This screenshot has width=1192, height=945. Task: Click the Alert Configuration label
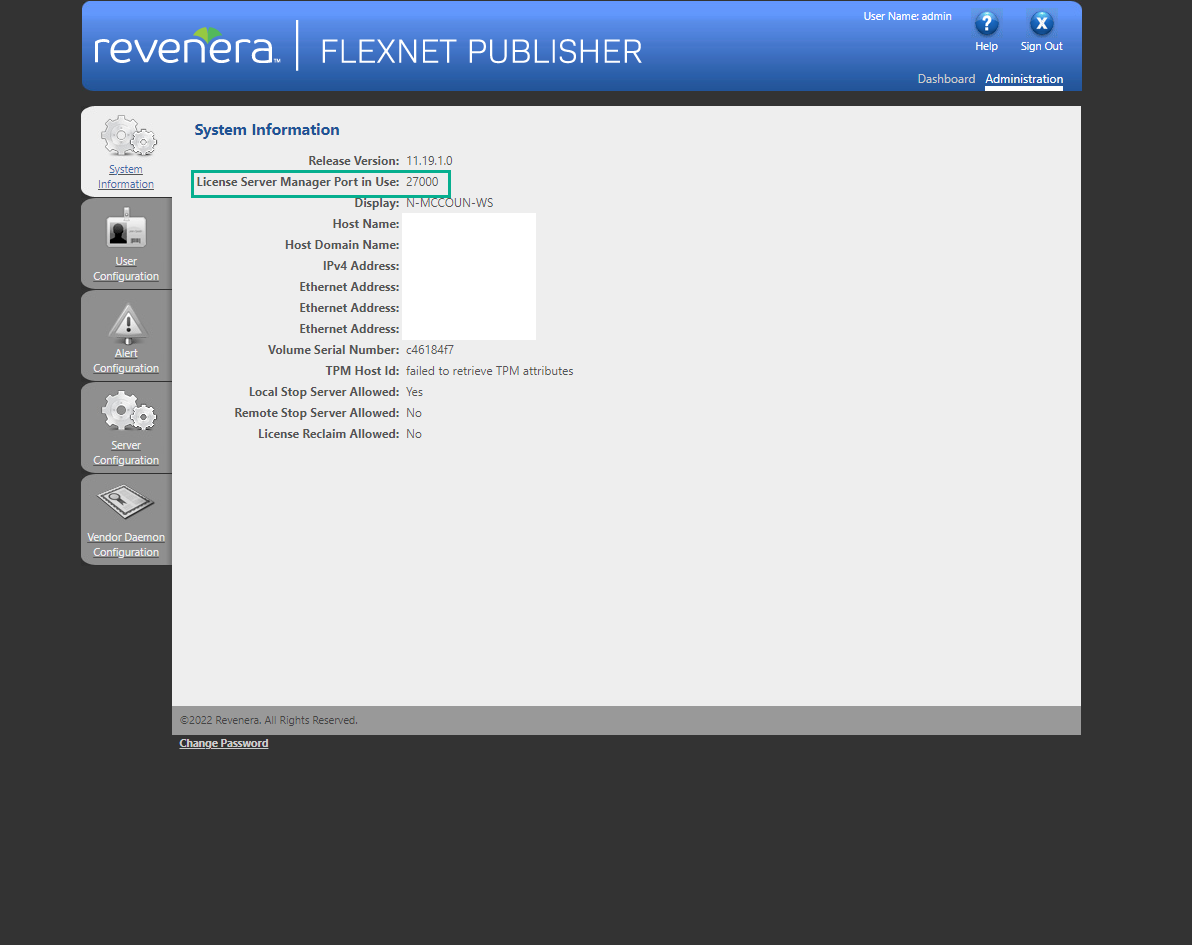(x=126, y=360)
